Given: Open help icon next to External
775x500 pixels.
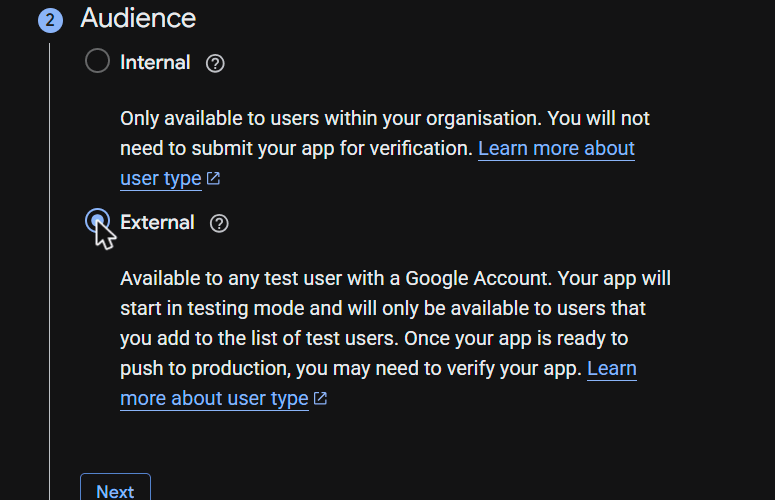Looking at the screenshot, I should pyautogui.click(x=219, y=223).
